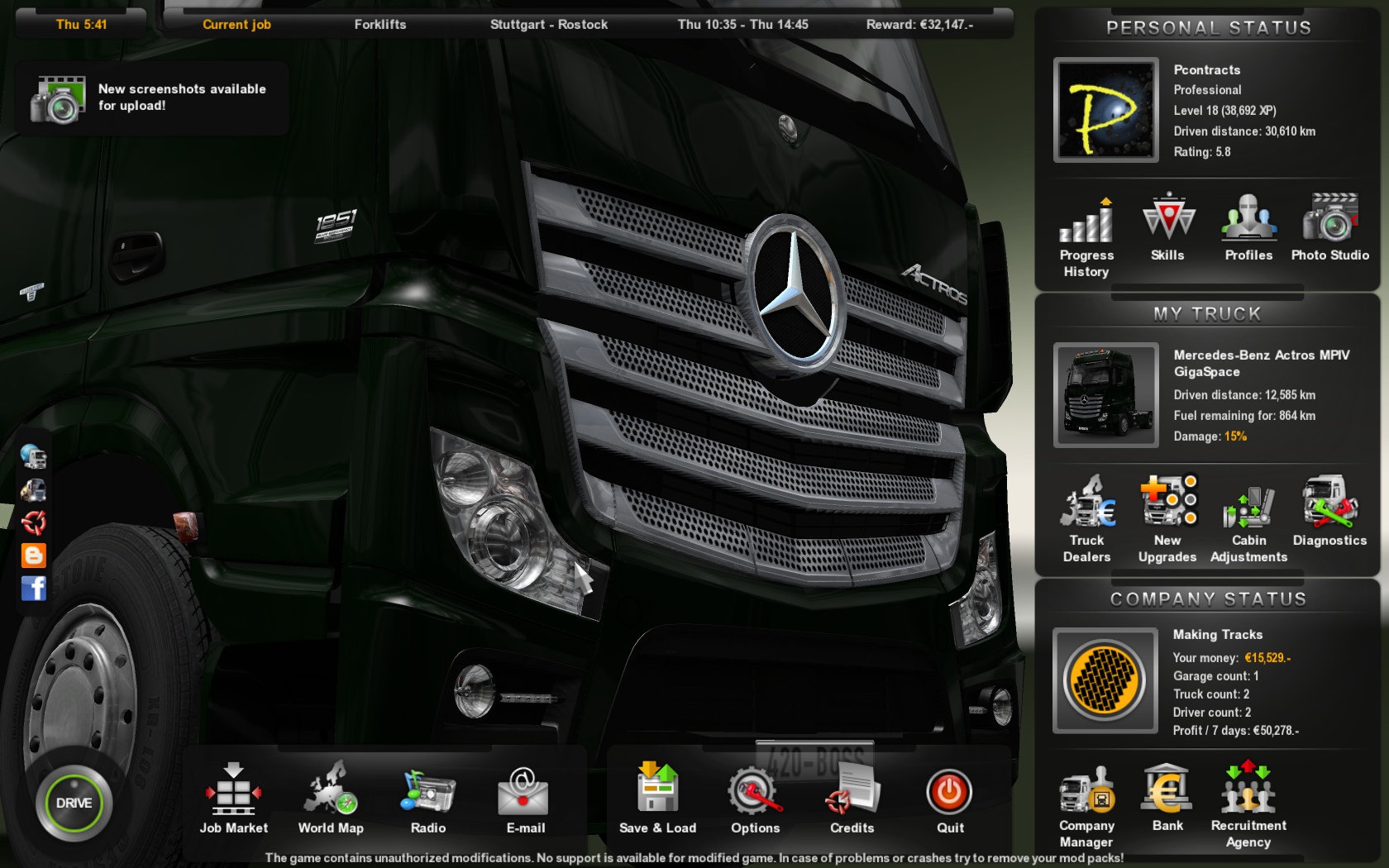Viewport: 1389px width, 868px height.
Task: Click 'Driven distance: 30,610 km' text
Action: [1244, 131]
